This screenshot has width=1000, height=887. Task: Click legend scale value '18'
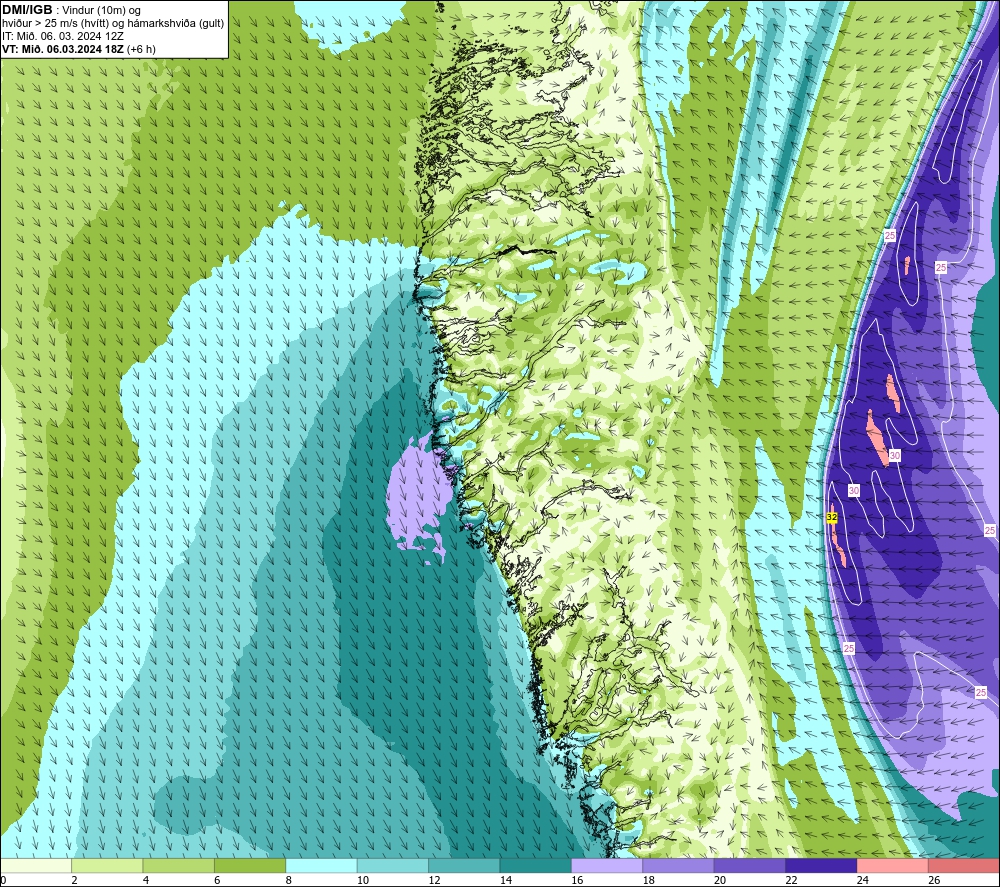coord(649,880)
